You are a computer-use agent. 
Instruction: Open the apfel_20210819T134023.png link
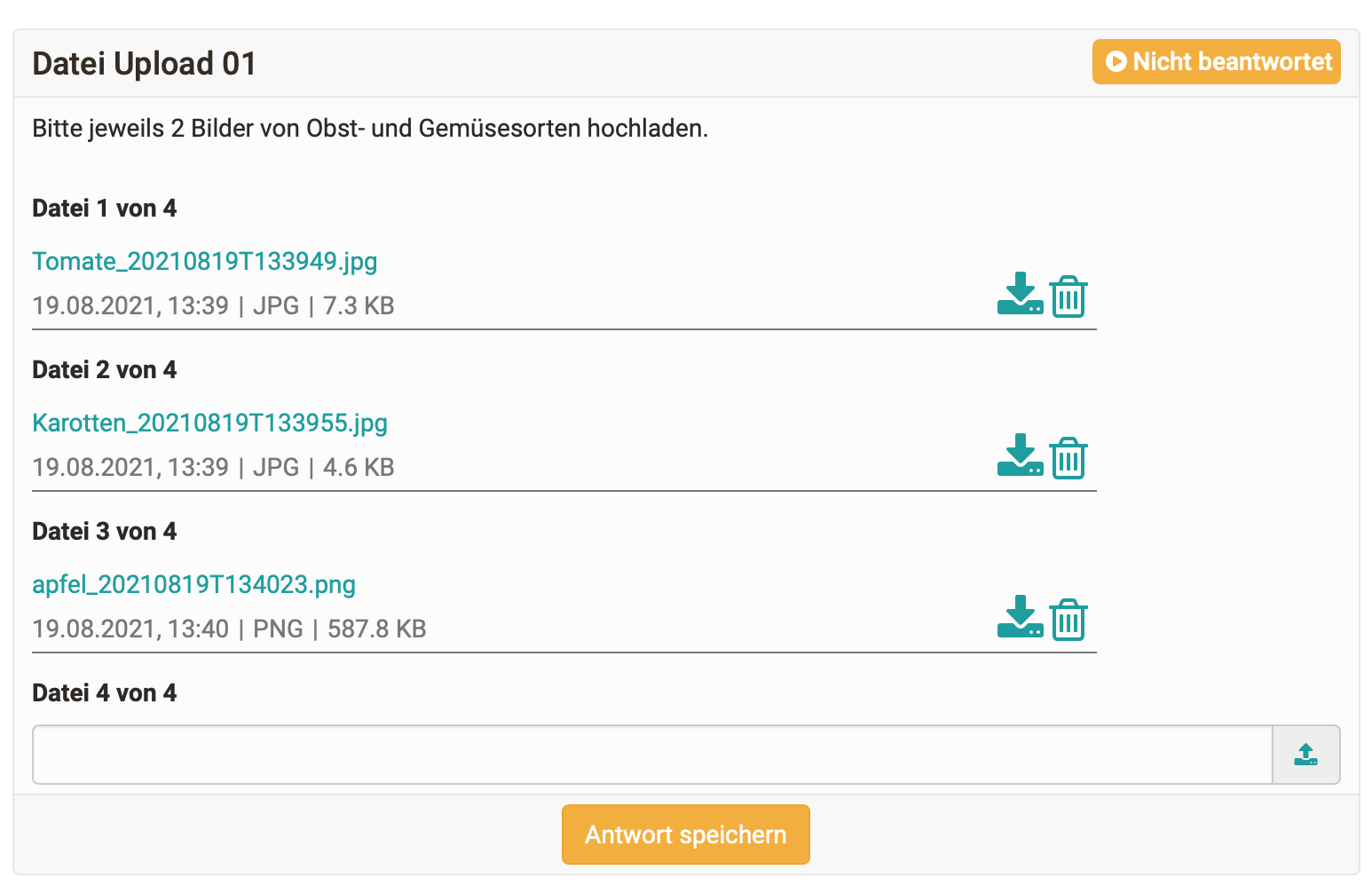(x=194, y=584)
